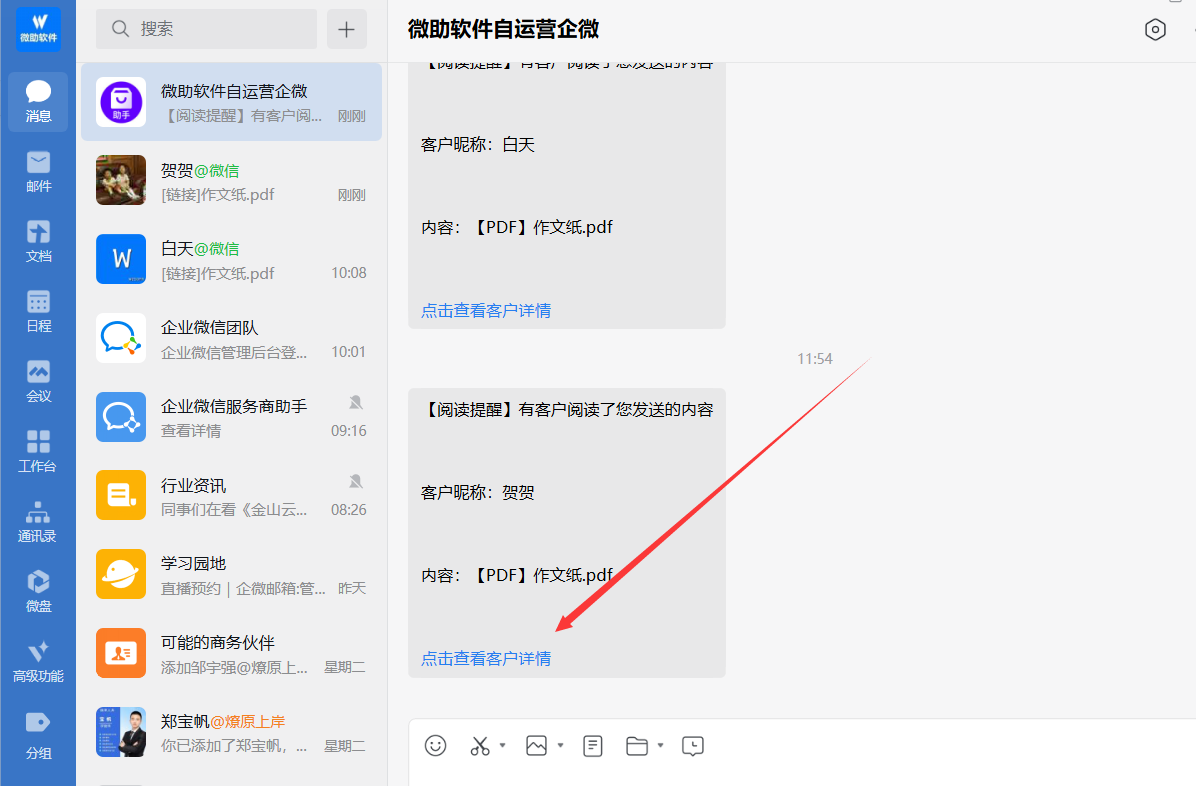Image resolution: width=1196 pixels, height=786 pixels.
Task: Go to 日程 (Calendar) in the sidebar
Action: [38, 311]
